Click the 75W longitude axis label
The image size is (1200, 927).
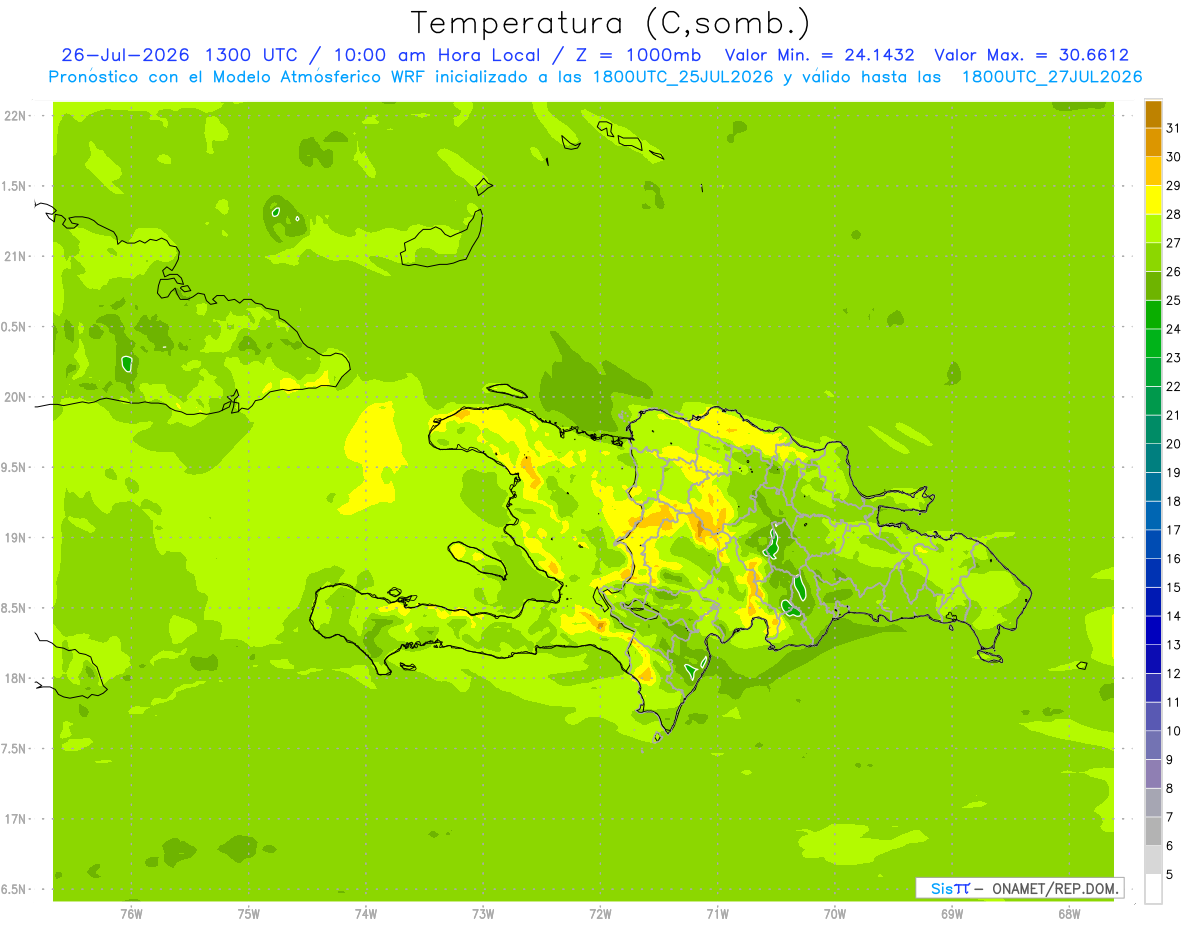(249, 913)
